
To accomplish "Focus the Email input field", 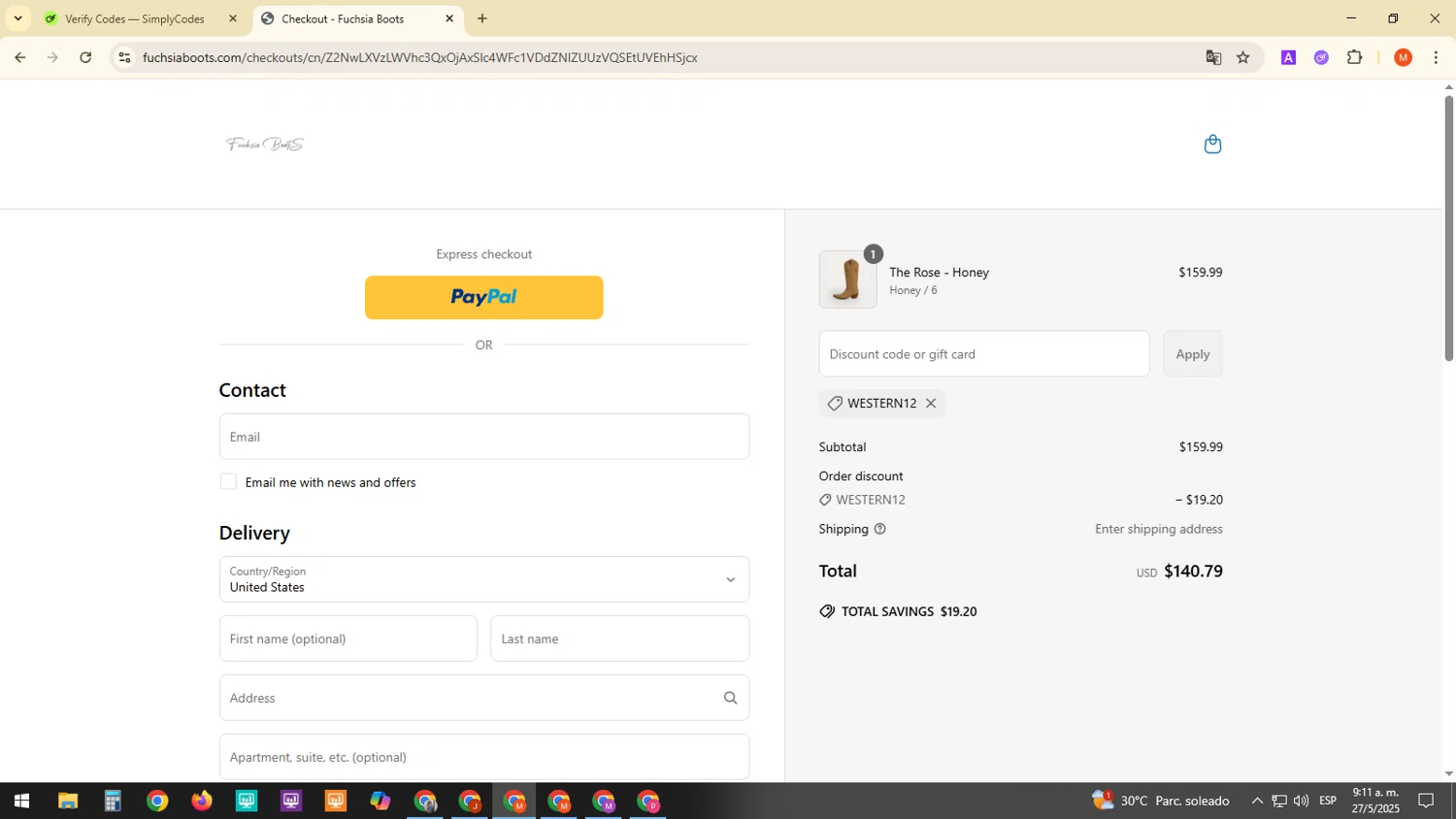I will pos(484,437).
